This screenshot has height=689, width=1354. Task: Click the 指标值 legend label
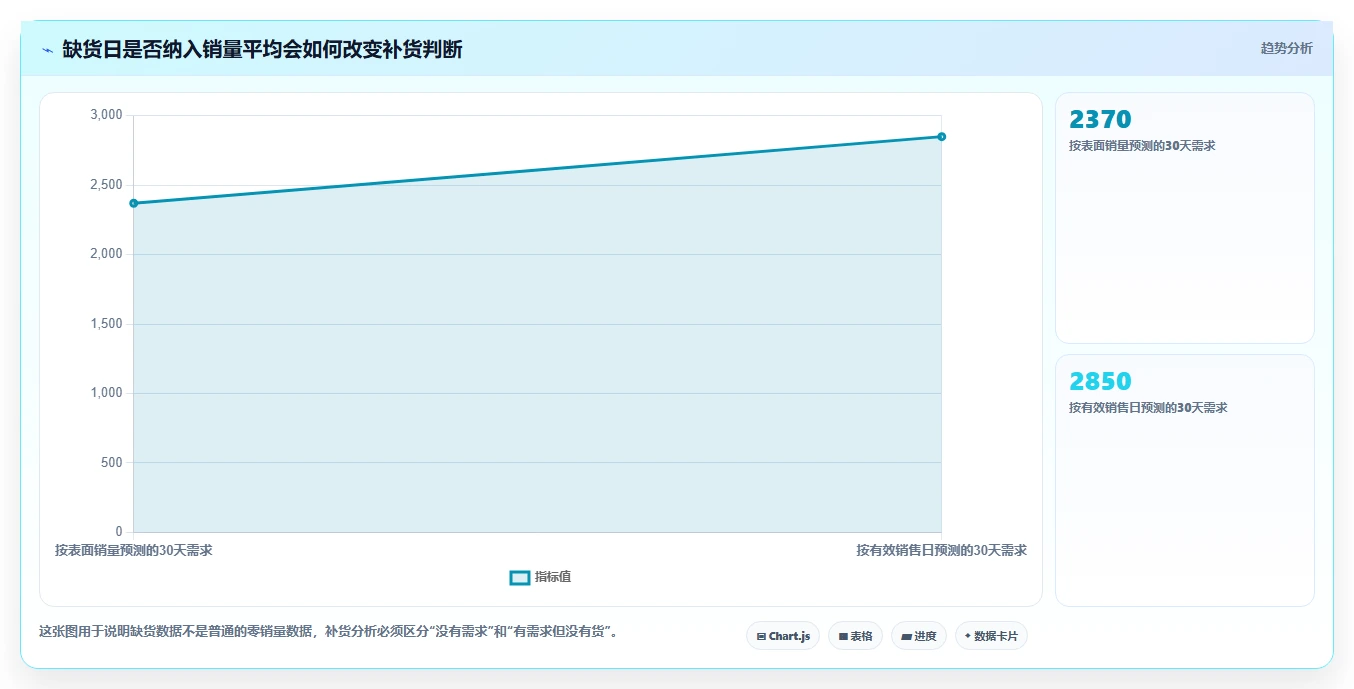tap(553, 577)
